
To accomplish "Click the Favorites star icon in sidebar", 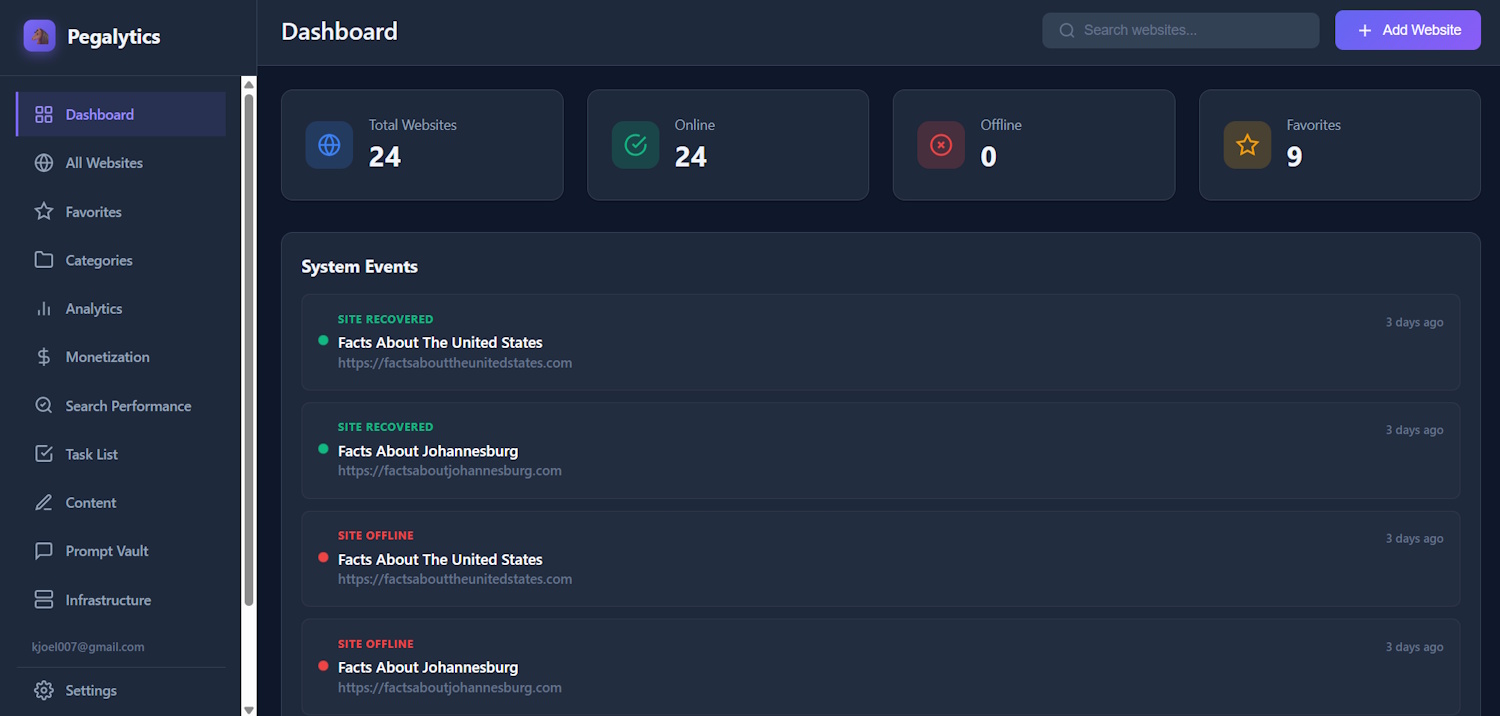I will pos(44,211).
